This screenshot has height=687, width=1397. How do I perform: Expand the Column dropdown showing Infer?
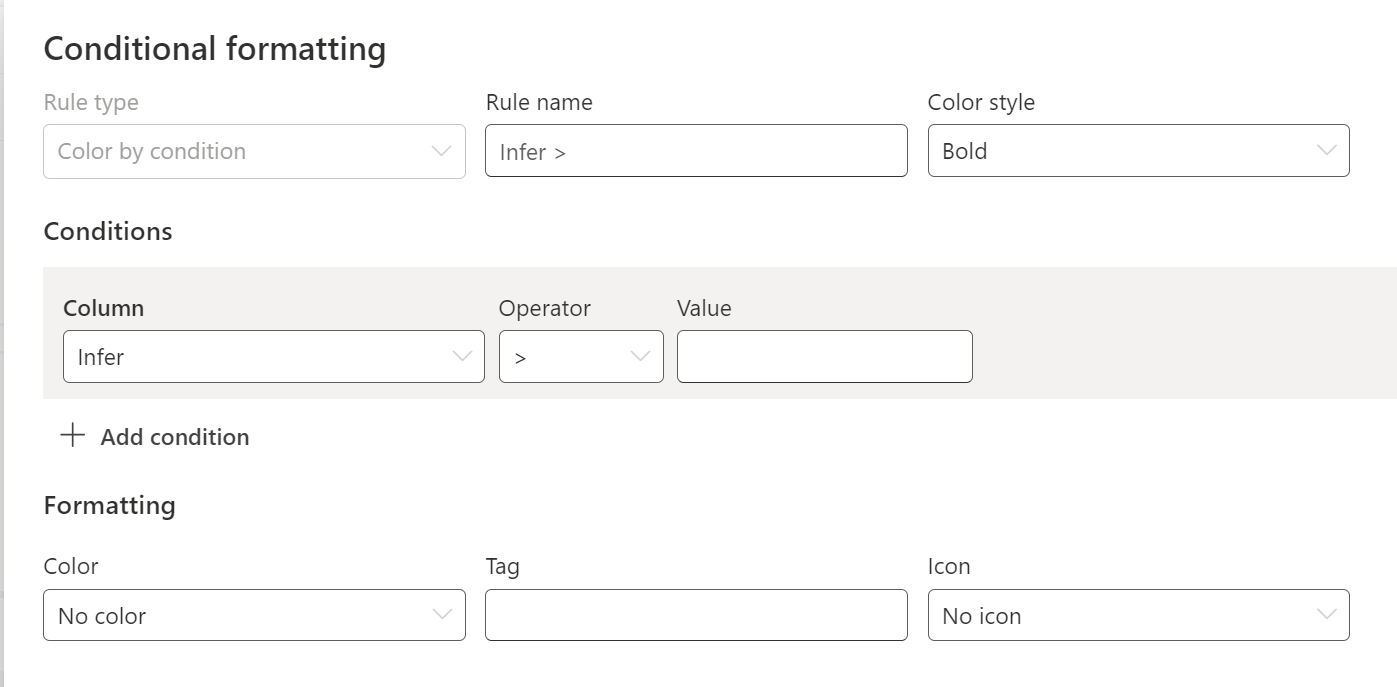point(273,356)
